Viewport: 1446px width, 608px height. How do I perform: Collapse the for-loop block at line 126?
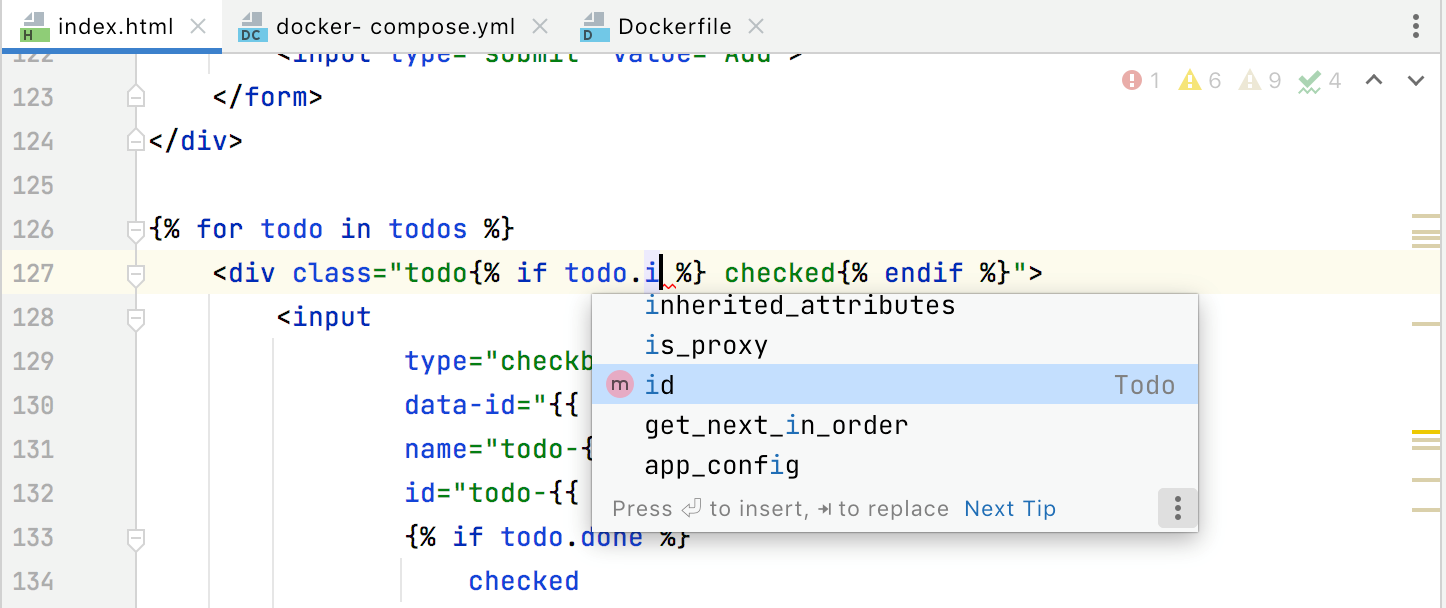coord(136,230)
